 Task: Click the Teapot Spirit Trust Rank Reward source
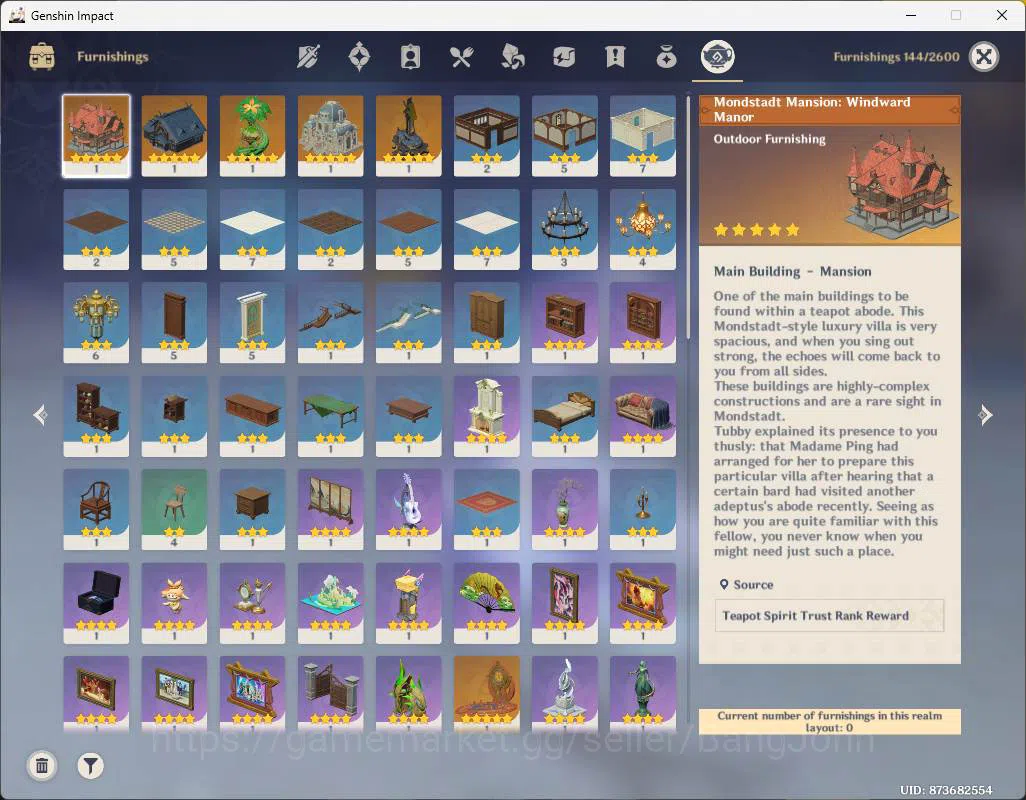point(829,616)
